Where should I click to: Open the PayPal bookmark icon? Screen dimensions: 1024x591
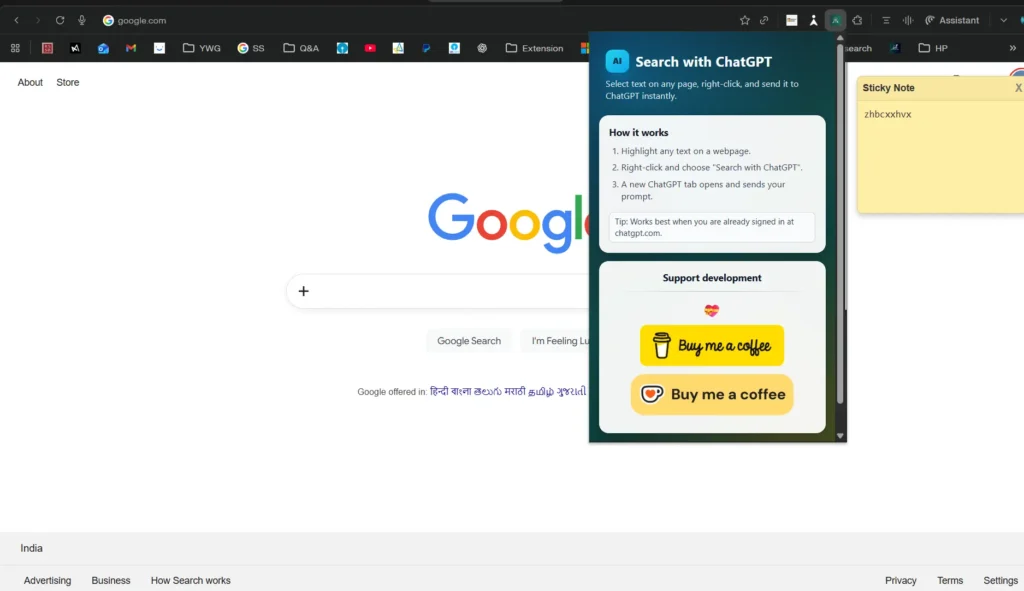425,48
